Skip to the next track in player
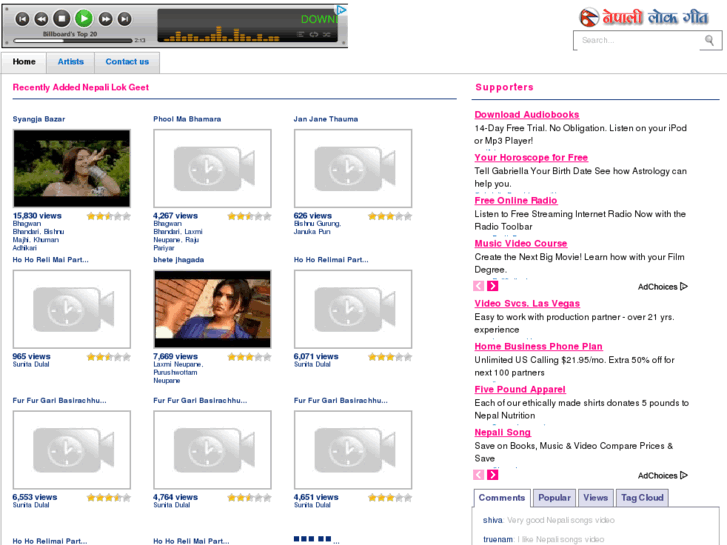The image size is (727, 545). (125, 18)
